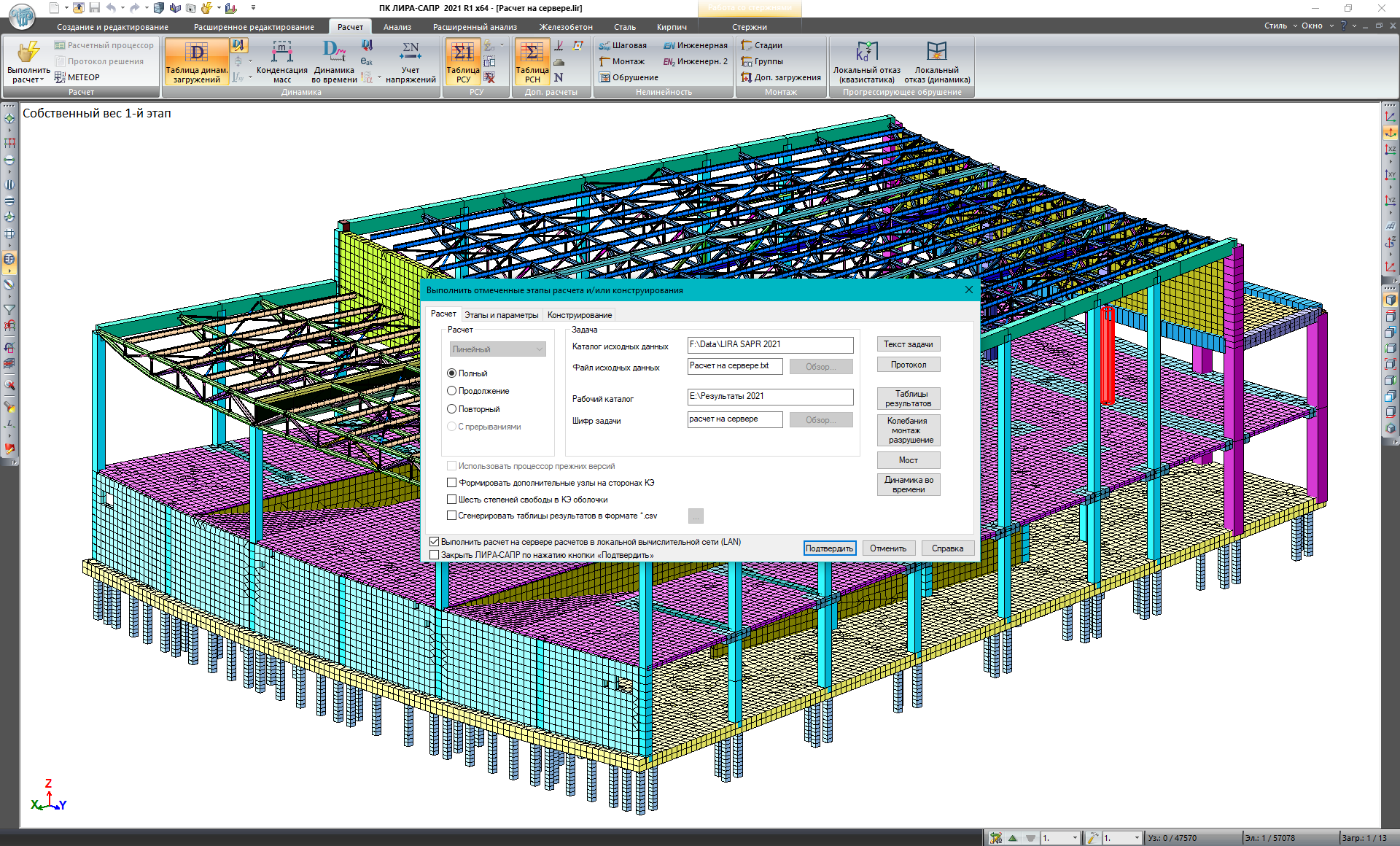
Task: Select the Продолжение radio option
Action: 452,391
